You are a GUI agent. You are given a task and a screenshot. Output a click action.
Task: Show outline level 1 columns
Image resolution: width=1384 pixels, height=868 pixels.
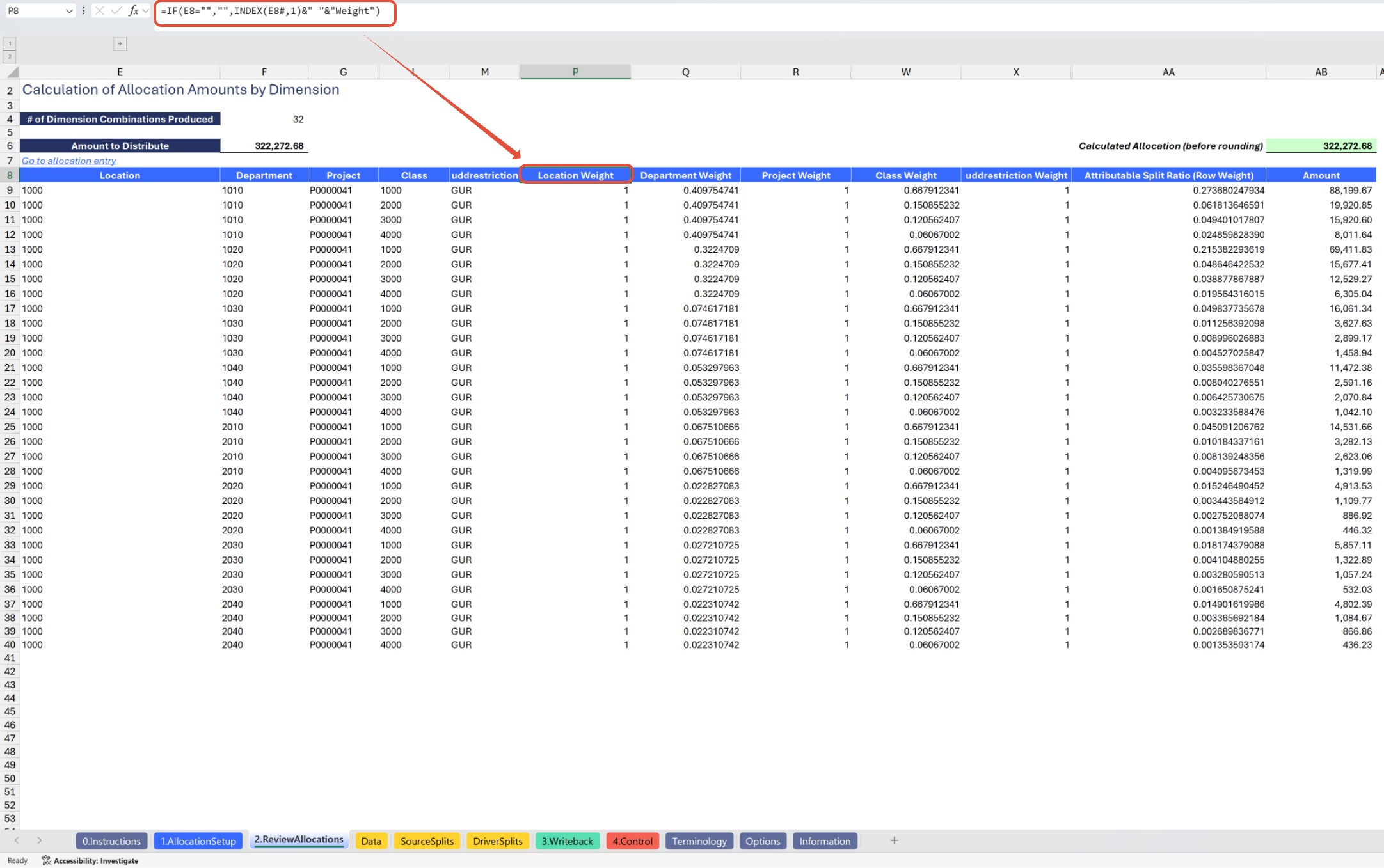(10, 43)
